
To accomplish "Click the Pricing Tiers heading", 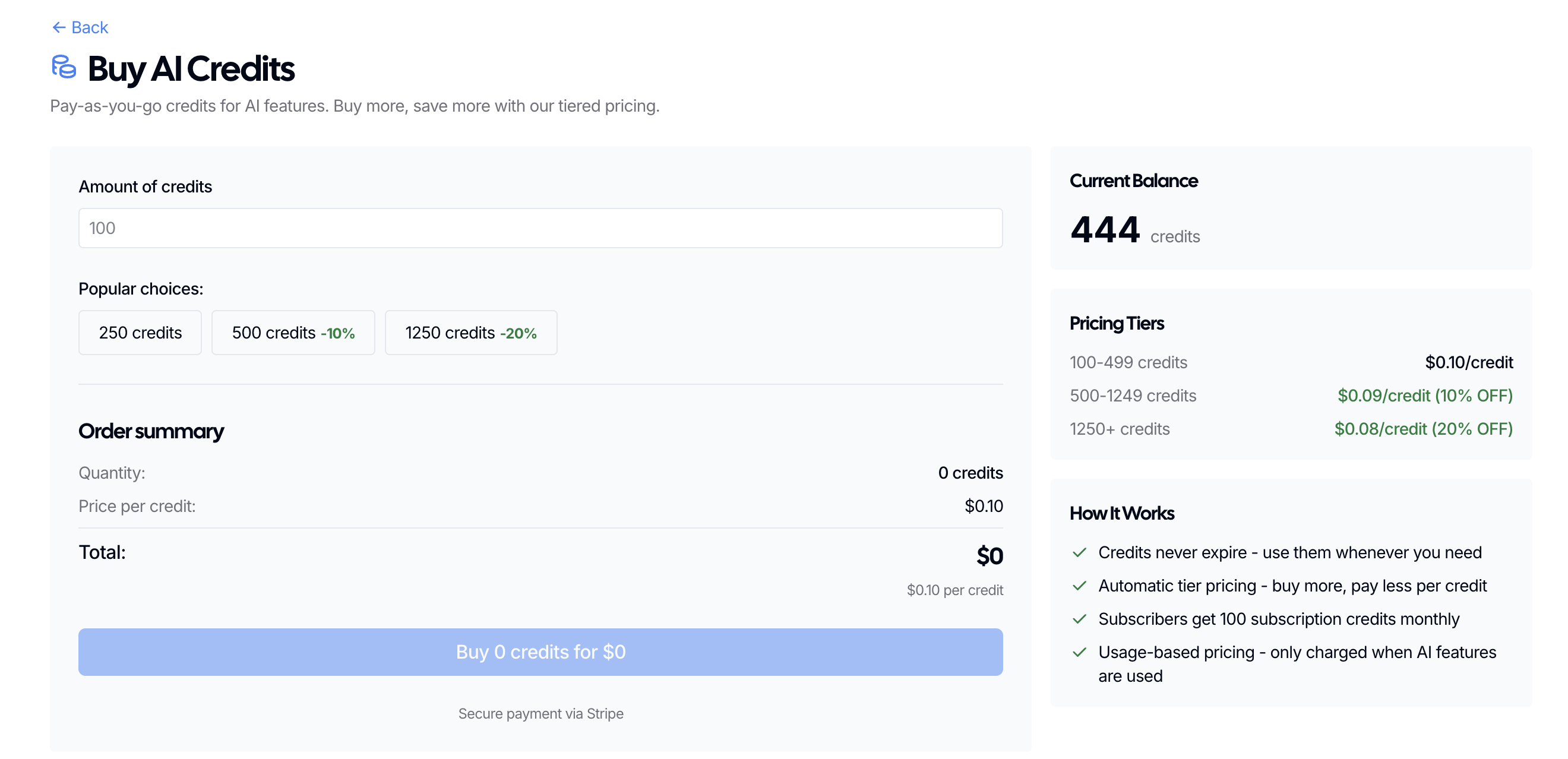I will tap(1117, 324).
